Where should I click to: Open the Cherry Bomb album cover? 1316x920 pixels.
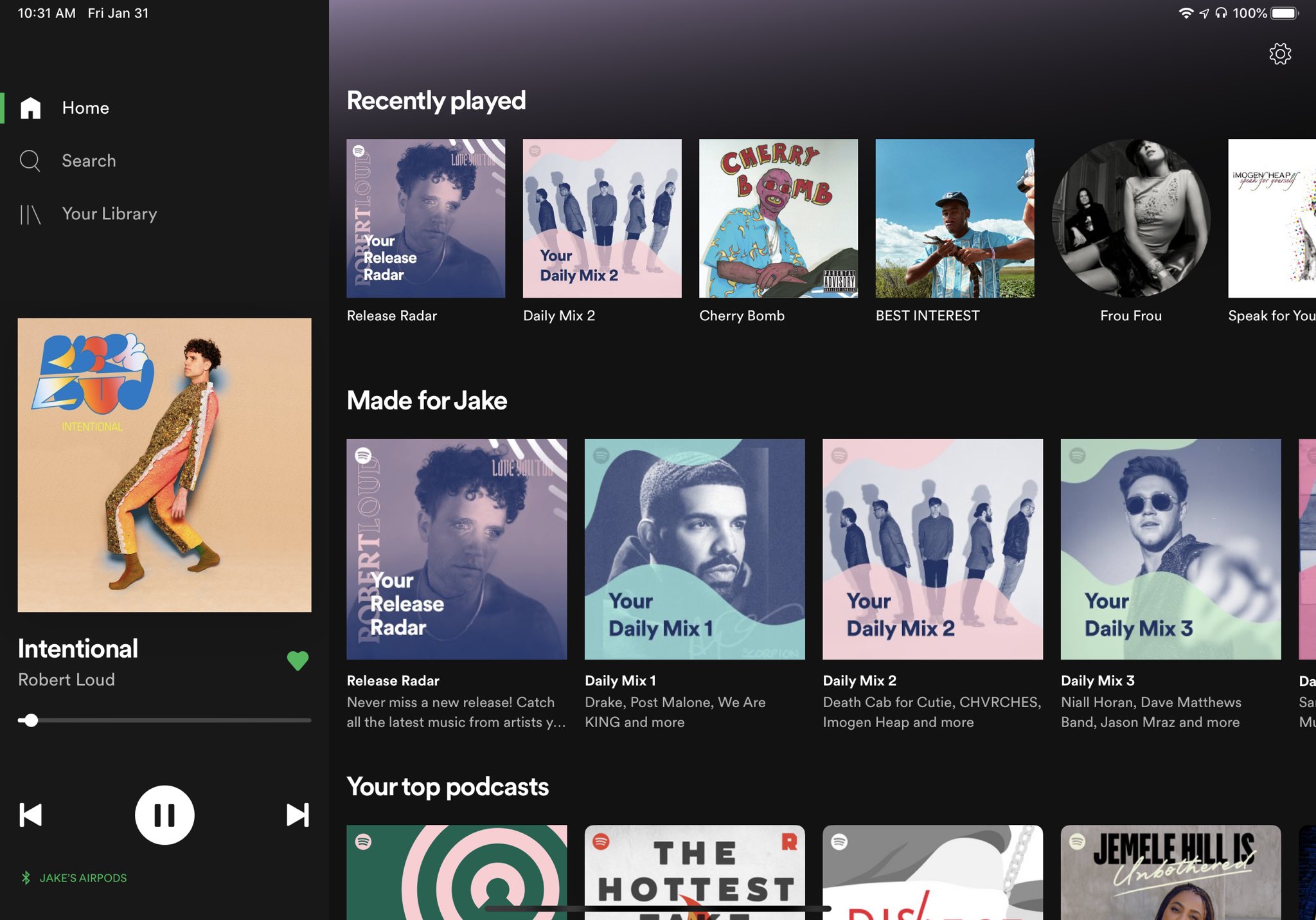tap(778, 219)
